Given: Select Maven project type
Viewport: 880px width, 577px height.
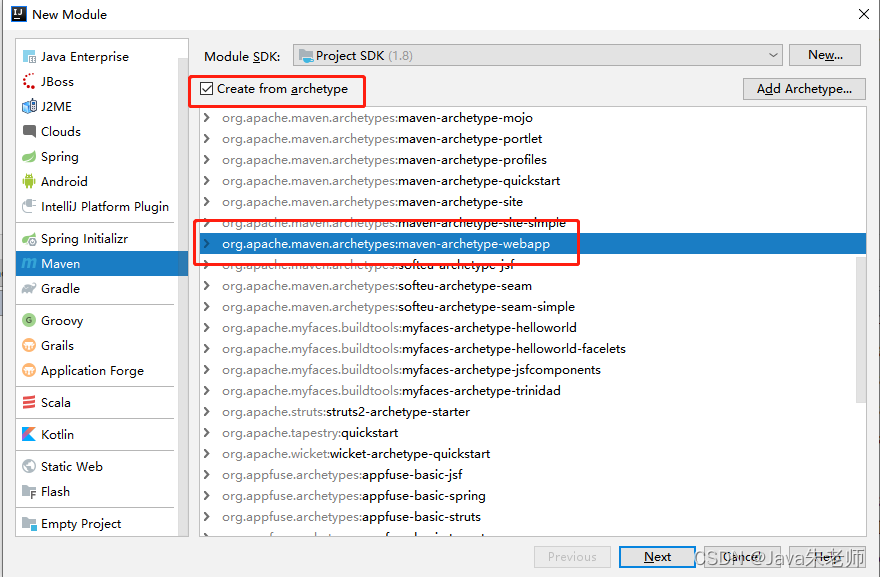Looking at the screenshot, I should 102,264.
